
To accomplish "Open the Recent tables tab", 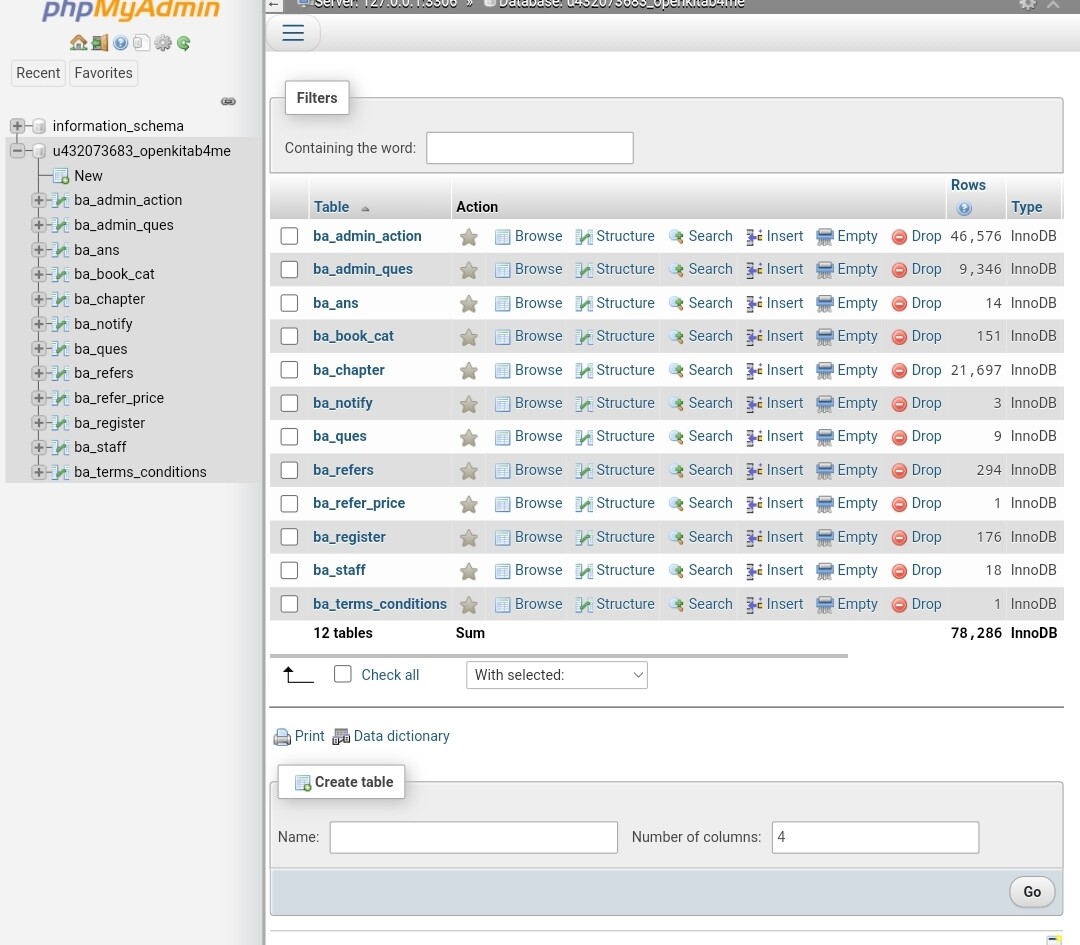I will (38, 73).
